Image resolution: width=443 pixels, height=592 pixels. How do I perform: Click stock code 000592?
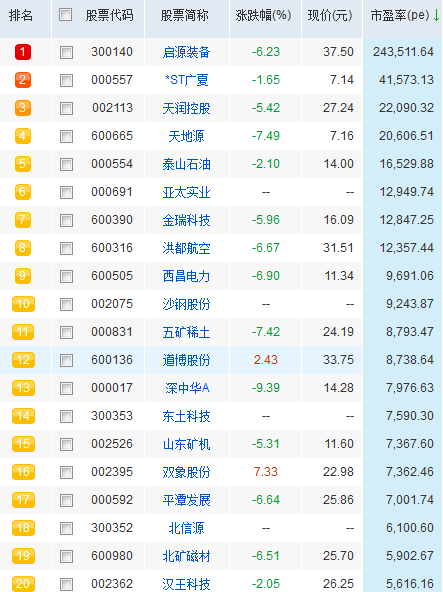point(112,500)
